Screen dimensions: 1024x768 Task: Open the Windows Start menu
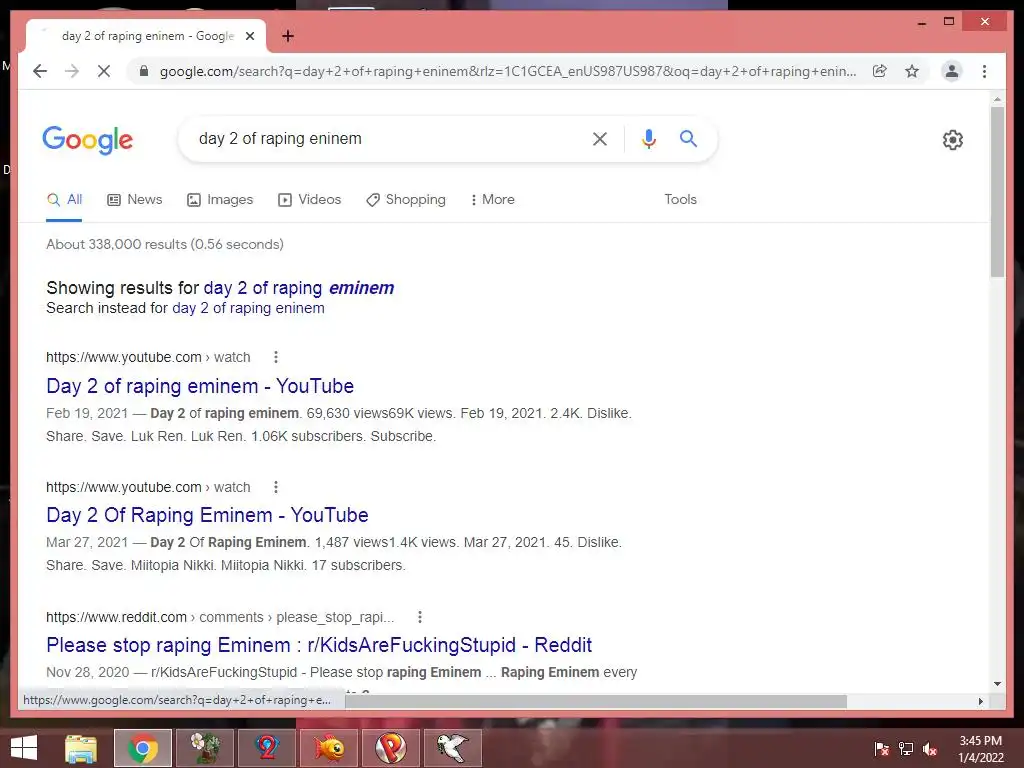[x=24, y=748]
